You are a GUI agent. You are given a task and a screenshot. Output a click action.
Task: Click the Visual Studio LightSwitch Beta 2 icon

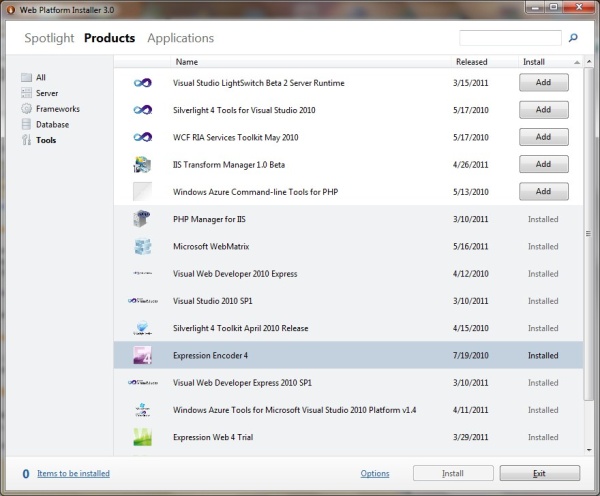(x=143, y=83)
